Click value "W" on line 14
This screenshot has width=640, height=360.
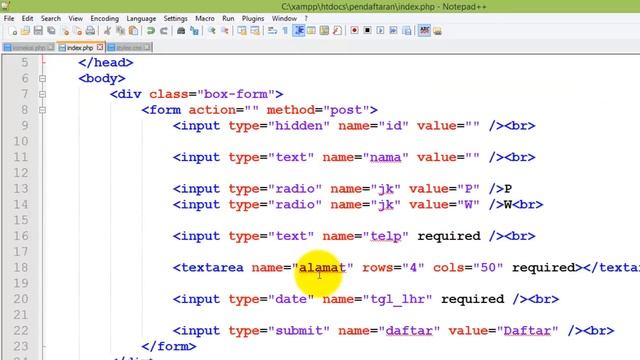point(468,204)
